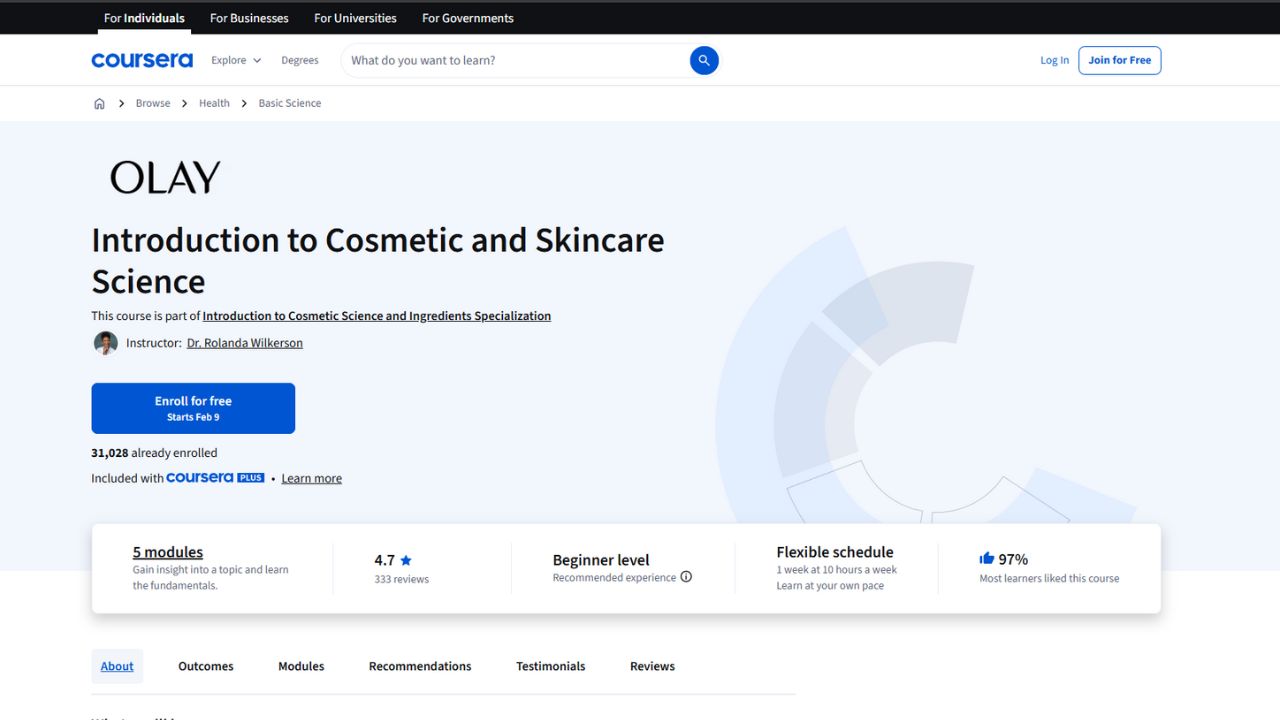Select For Universities in the top bar
This screenshot has width=1280, height=720.
click(355, 17)
